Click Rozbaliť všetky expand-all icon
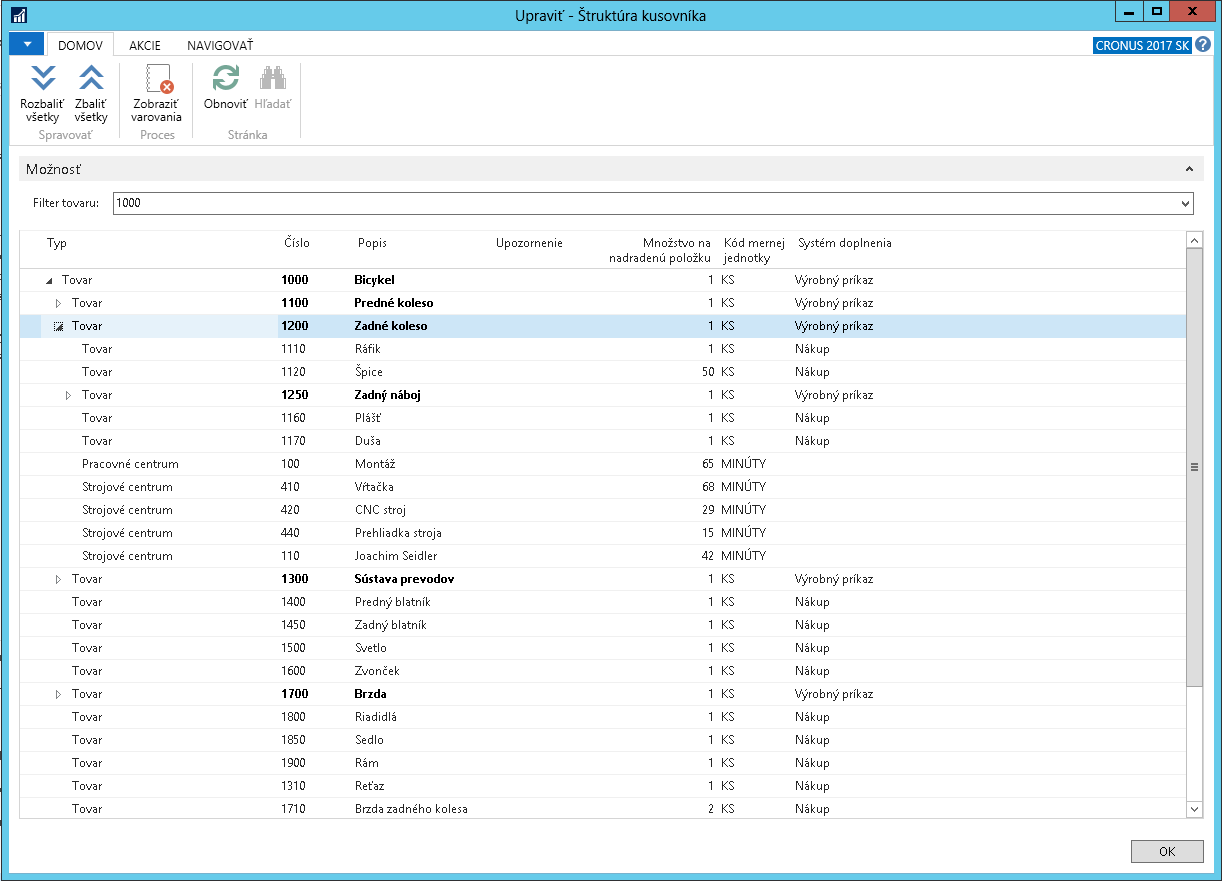Viewport: 1222px width, 881px height. (42, 79)
